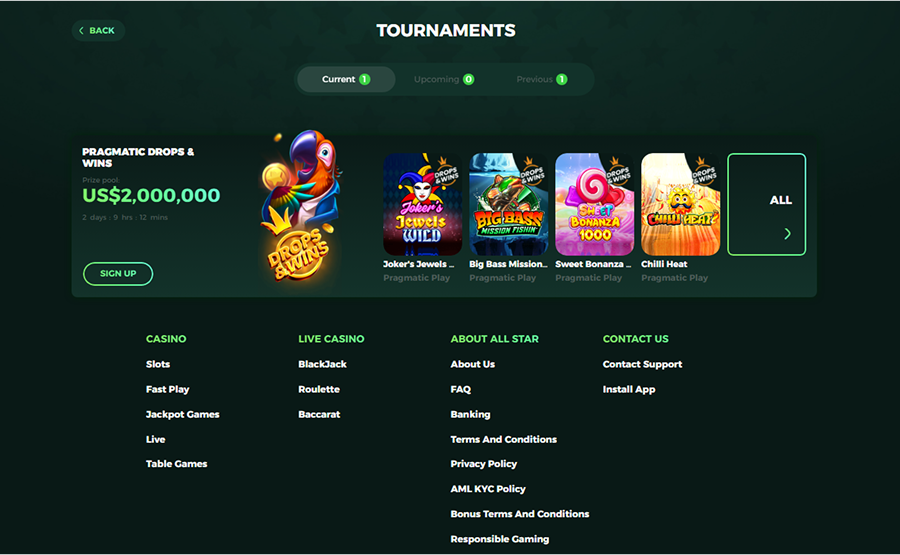Open the Banking page link
Screen dimensions: 900x555
pos(471,414)
